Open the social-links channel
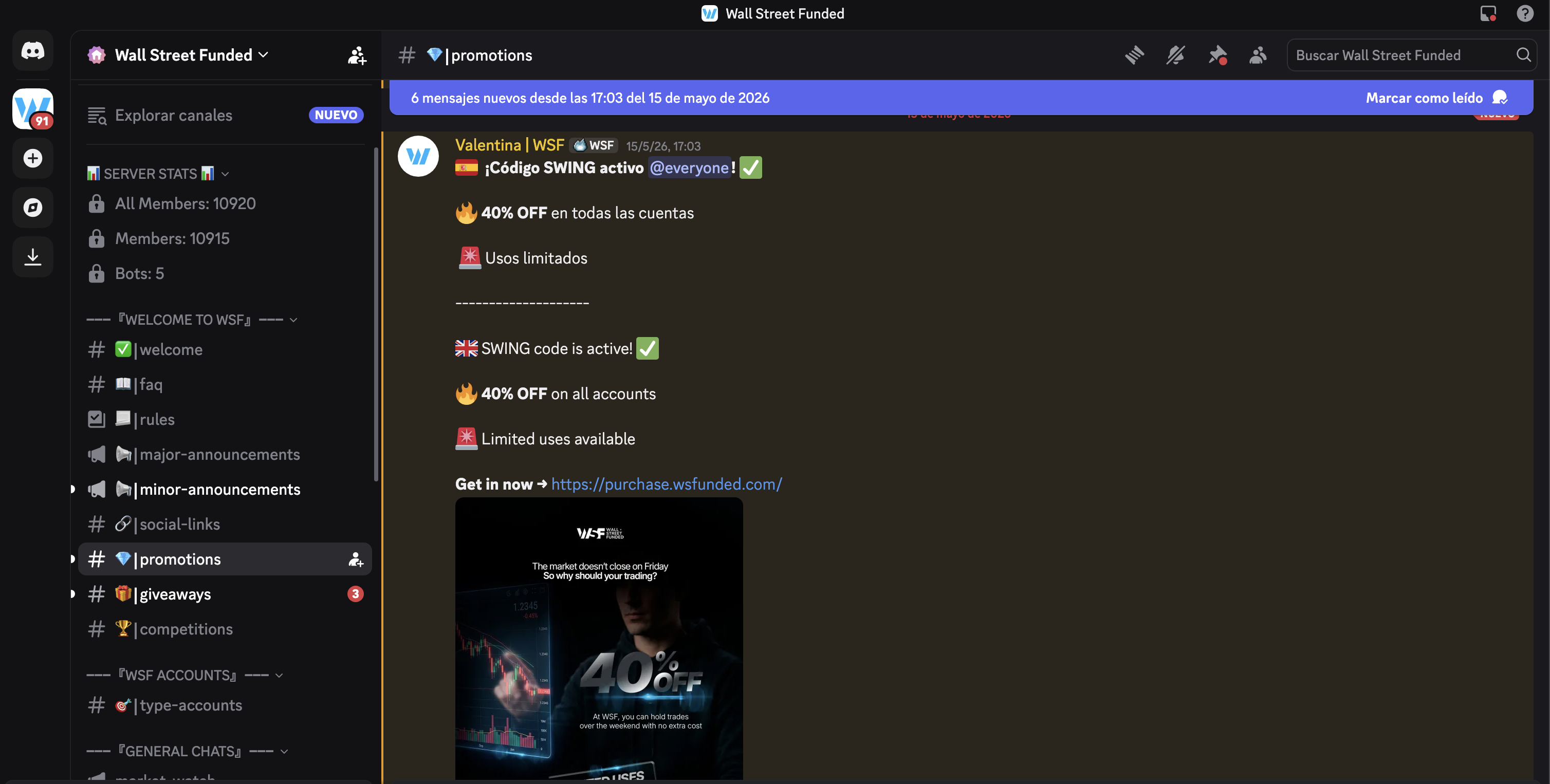The image size is (1550, 784). pos(225,524)
